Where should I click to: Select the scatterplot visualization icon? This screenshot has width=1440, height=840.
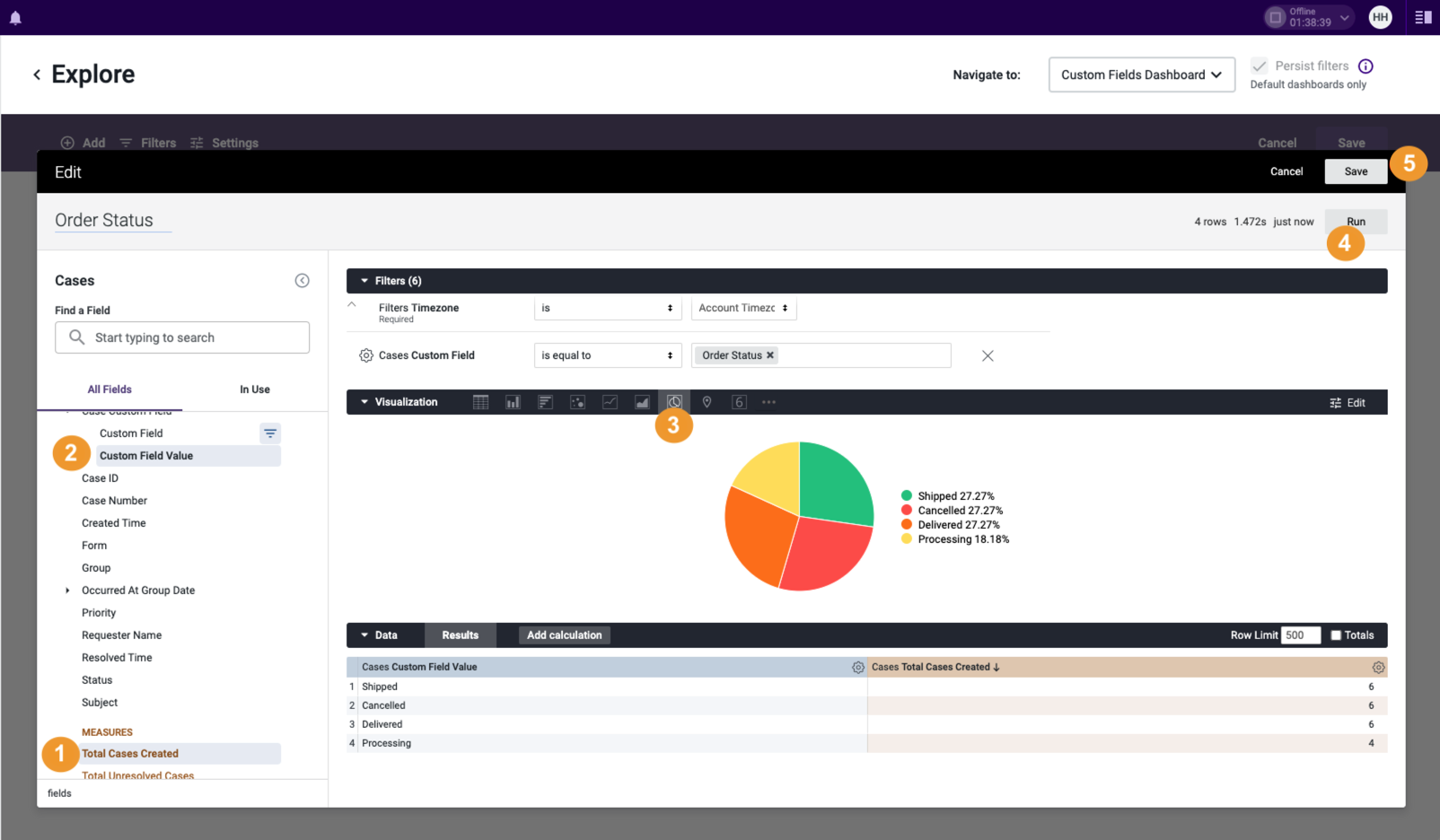(x=577, y=402)
